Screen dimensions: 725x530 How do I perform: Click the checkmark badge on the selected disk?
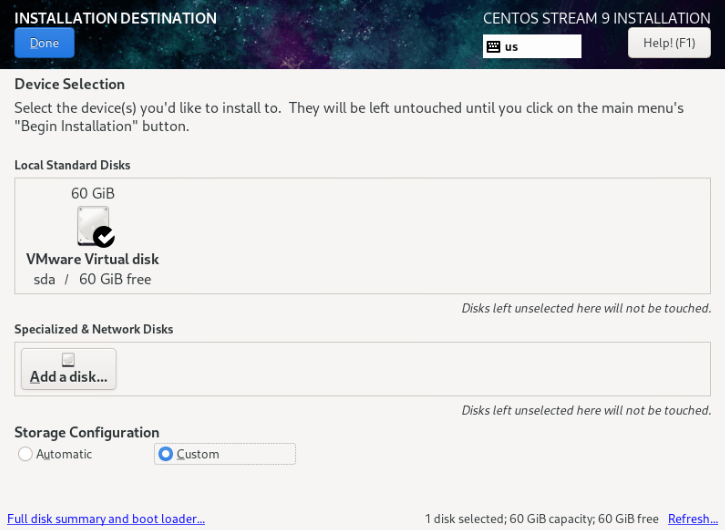click(x=104, y=237)
